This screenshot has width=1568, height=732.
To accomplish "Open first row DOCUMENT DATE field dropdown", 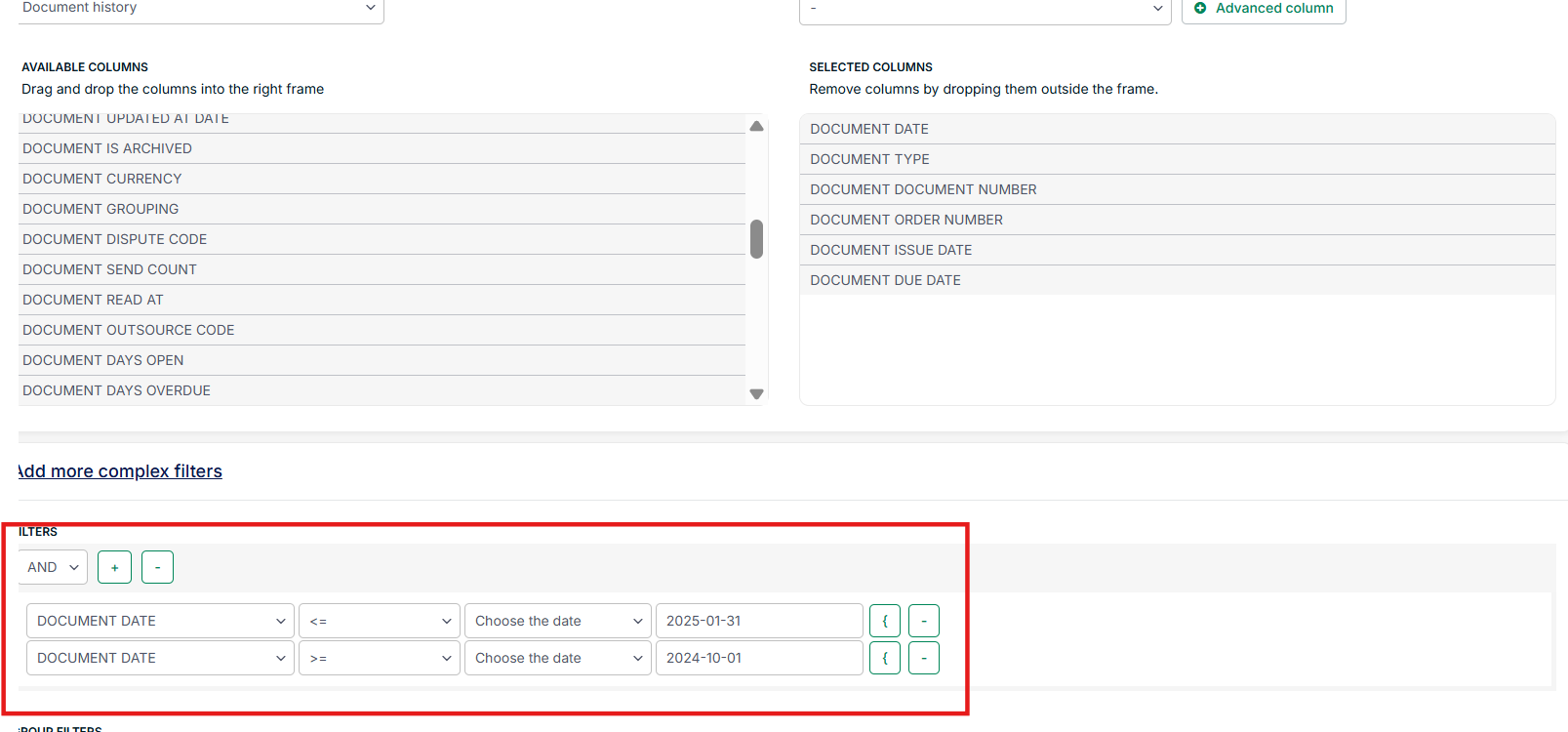I will click(x=160, y=621).
